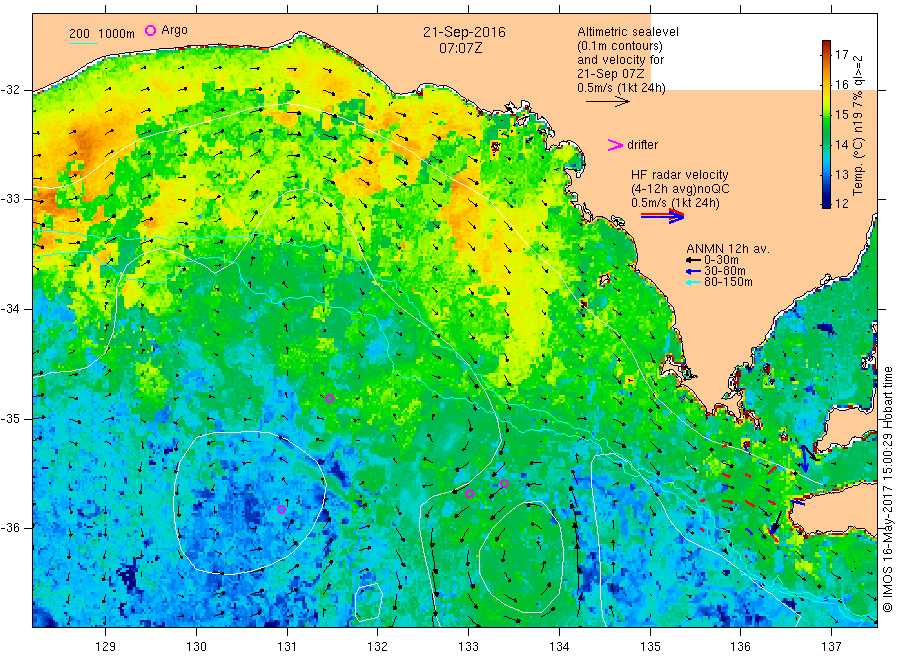The width and height of the screenshot is (900, 660).
Task: Click the 'Temp. (°C) n19 7% ql>=2' colorbar title
Action: click(x=858, y=125)
